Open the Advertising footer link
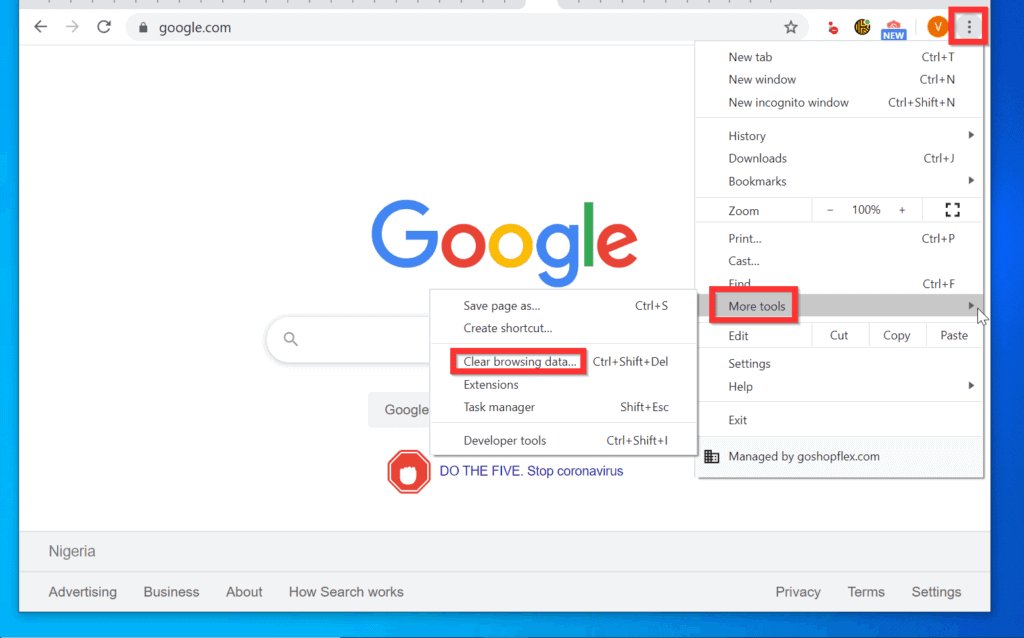Image resolution: width=1024 pixels, height=638 pixels. coord(82,592)
